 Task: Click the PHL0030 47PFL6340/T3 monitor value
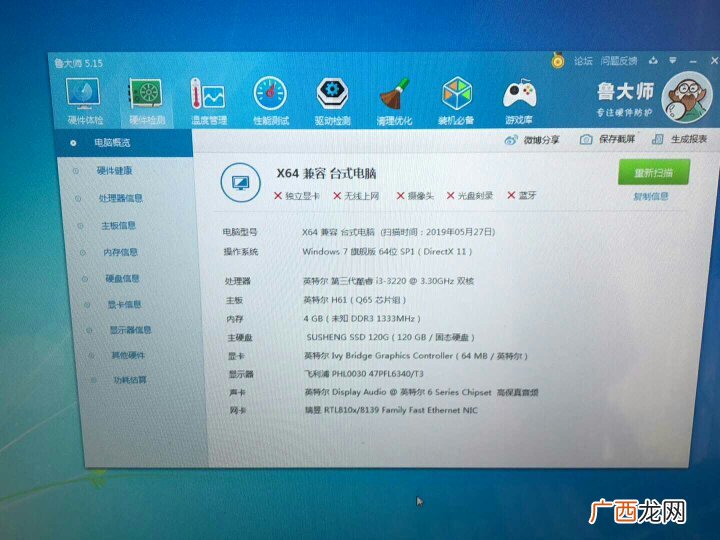pyautogui.click(x=364, y=374)
